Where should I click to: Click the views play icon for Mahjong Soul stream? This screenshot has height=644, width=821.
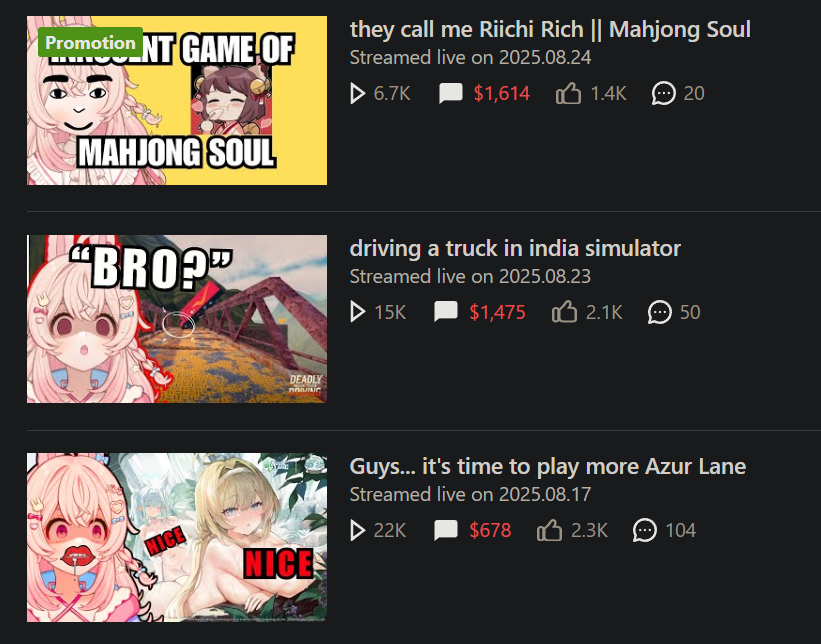(357, 94)
